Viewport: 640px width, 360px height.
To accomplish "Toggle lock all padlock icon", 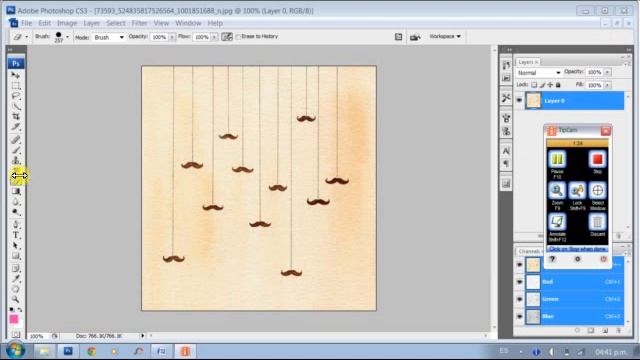I will pyautogui.click(x=558, y=85).
